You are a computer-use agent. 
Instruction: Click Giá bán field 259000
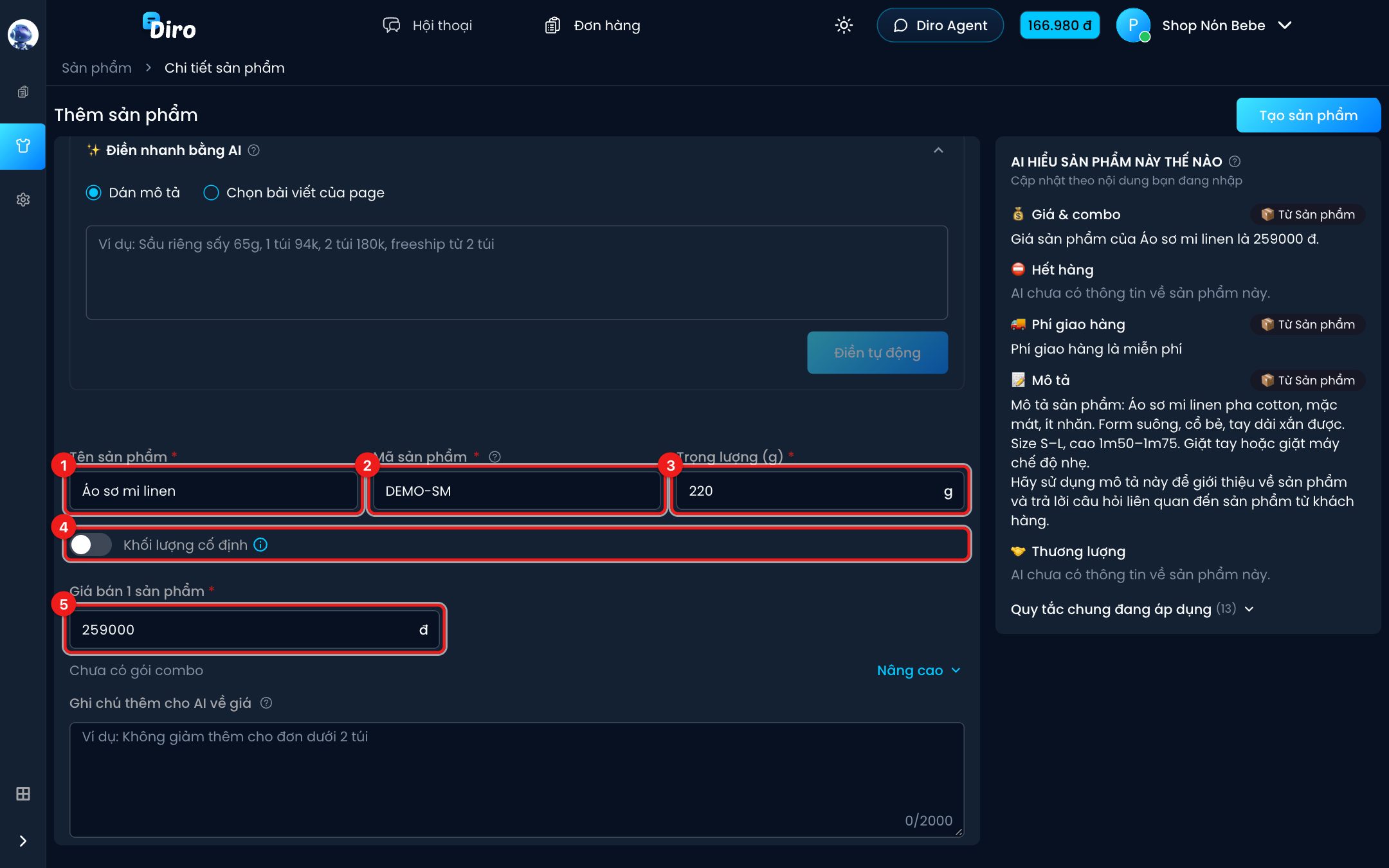click(x=254, y=629)
